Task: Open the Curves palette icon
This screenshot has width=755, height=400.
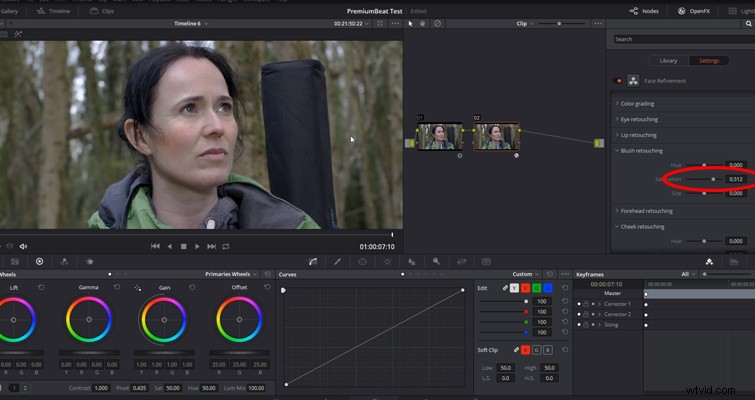Action: pos(313,261)
